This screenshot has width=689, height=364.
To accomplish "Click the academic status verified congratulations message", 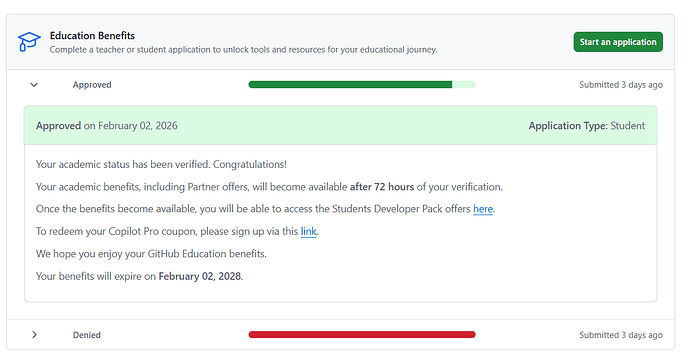I will pos(161,164).
